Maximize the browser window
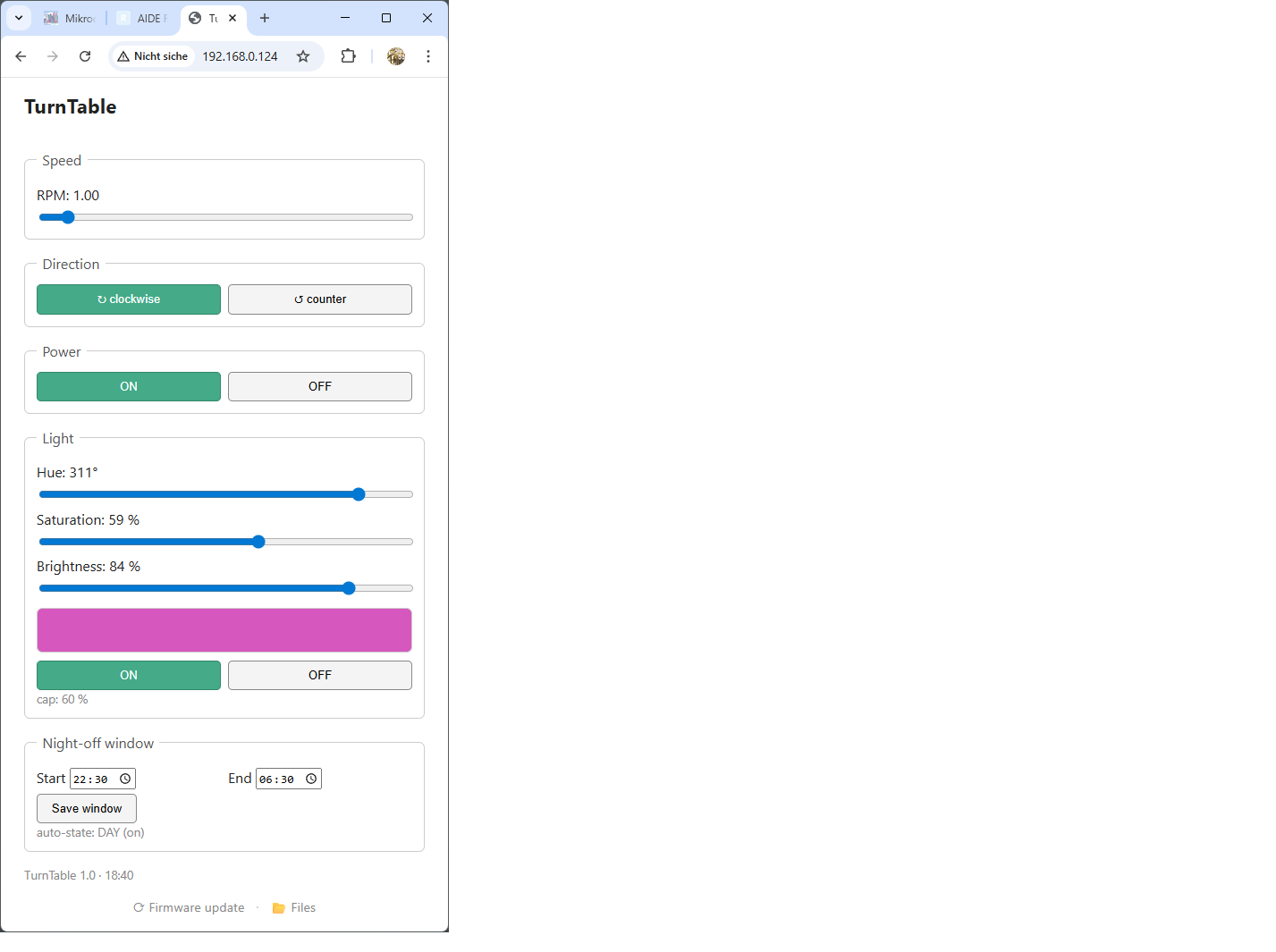 (386, 18)
